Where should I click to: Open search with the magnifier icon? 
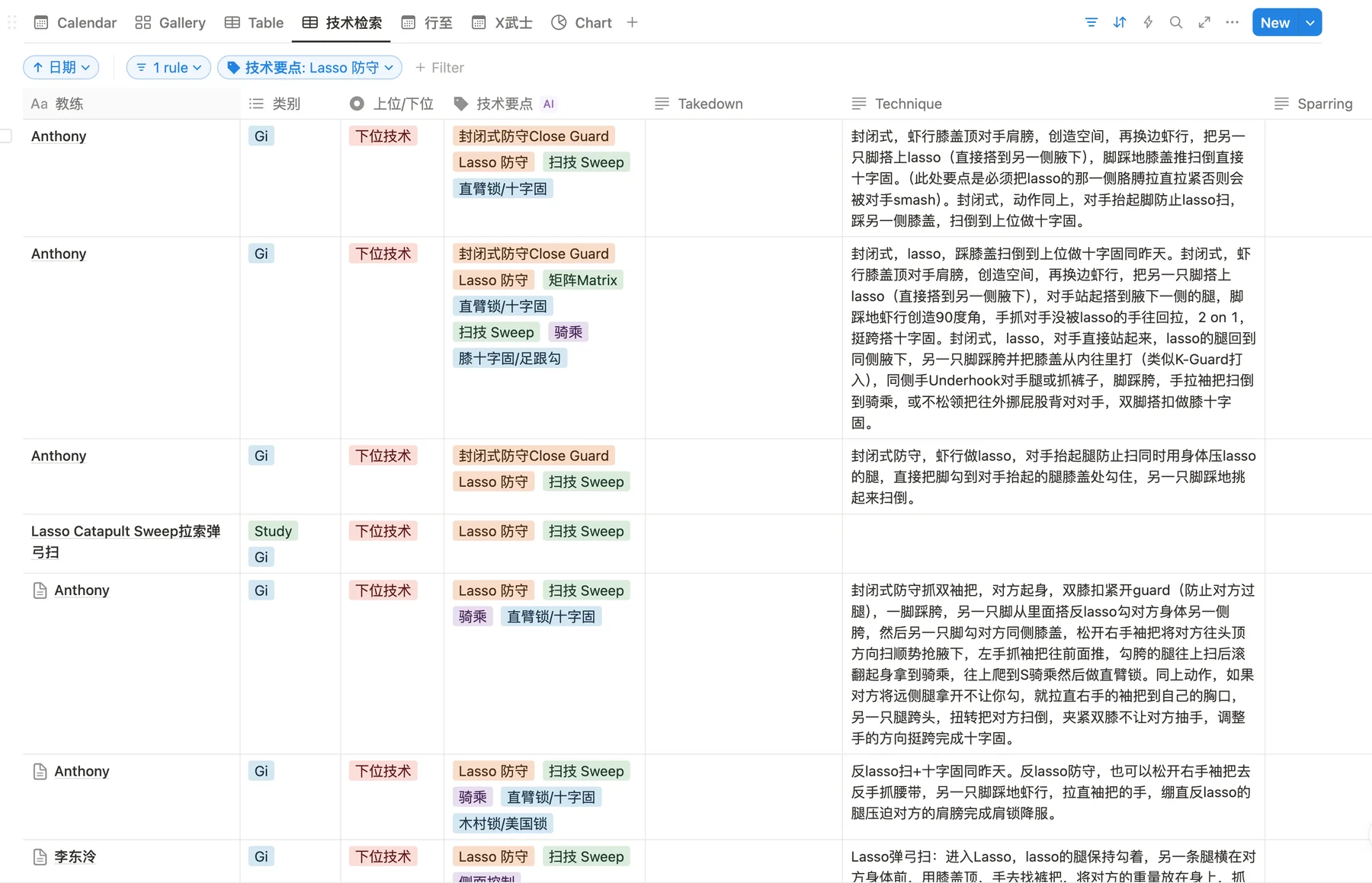pyautogui.click(x=1176, y=23)
